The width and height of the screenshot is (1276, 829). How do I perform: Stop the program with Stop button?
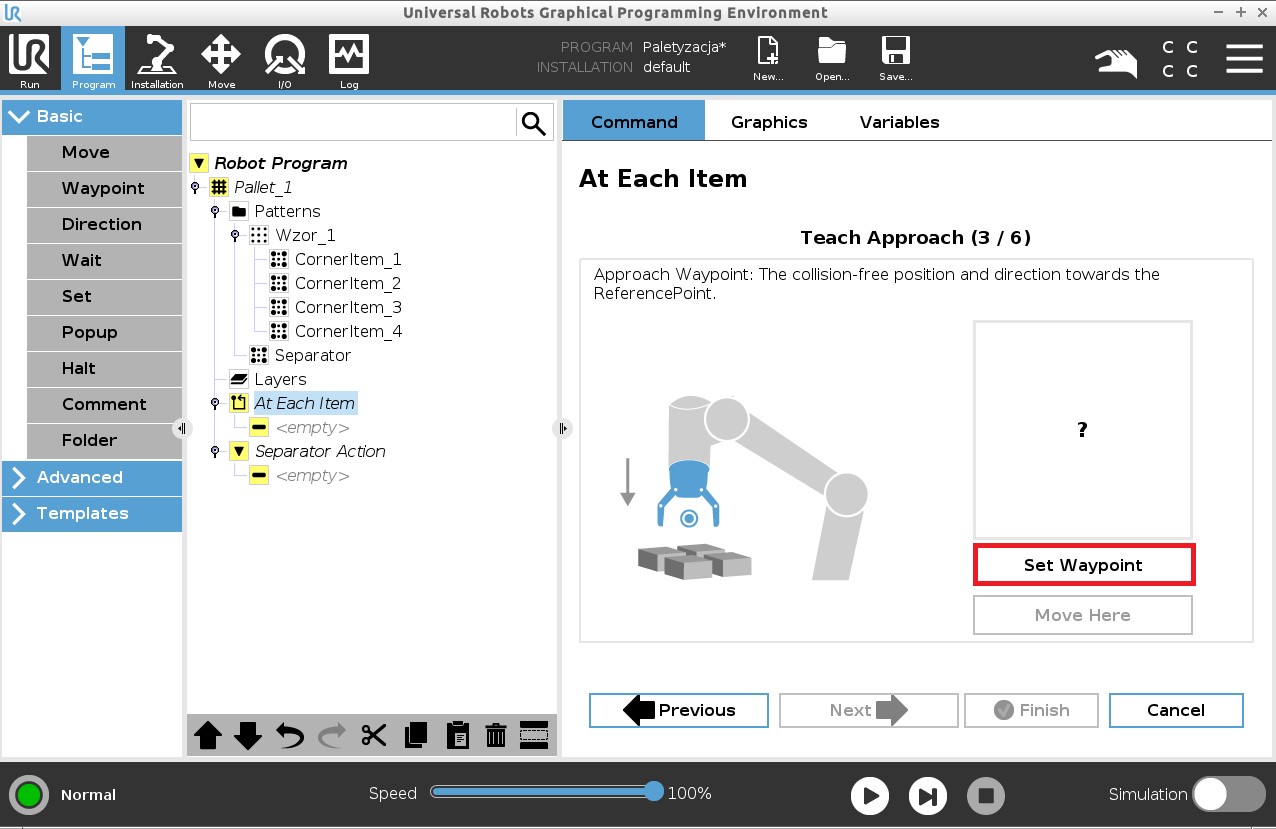986,796
